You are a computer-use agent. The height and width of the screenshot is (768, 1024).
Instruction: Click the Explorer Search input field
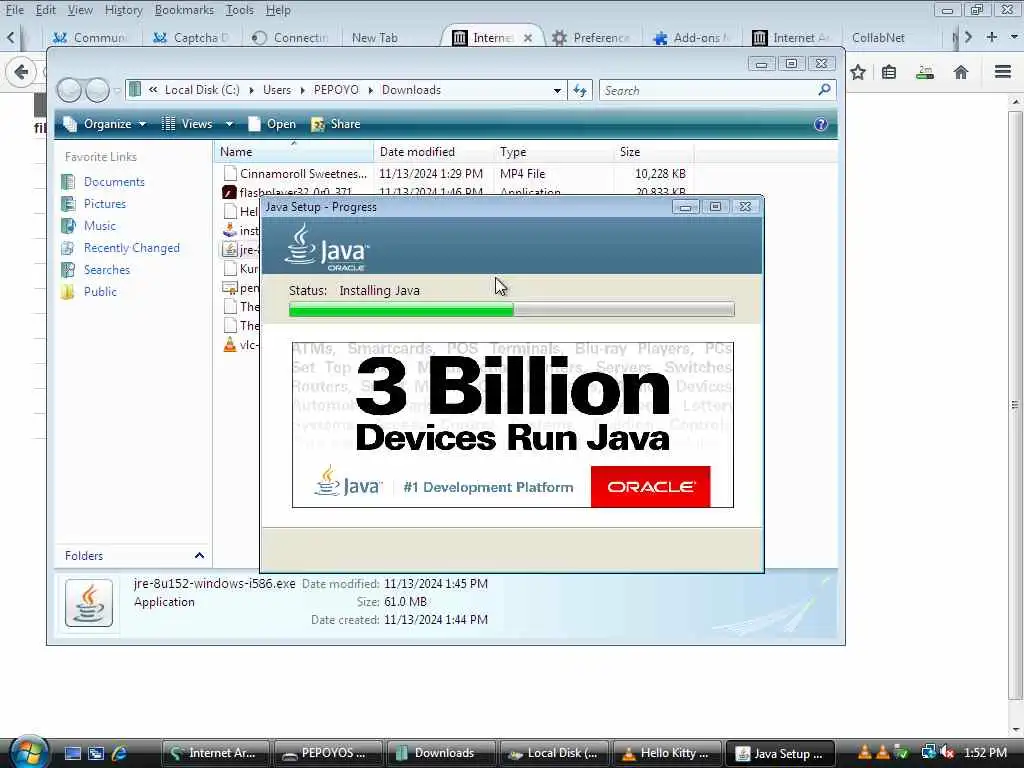point(709,90)
